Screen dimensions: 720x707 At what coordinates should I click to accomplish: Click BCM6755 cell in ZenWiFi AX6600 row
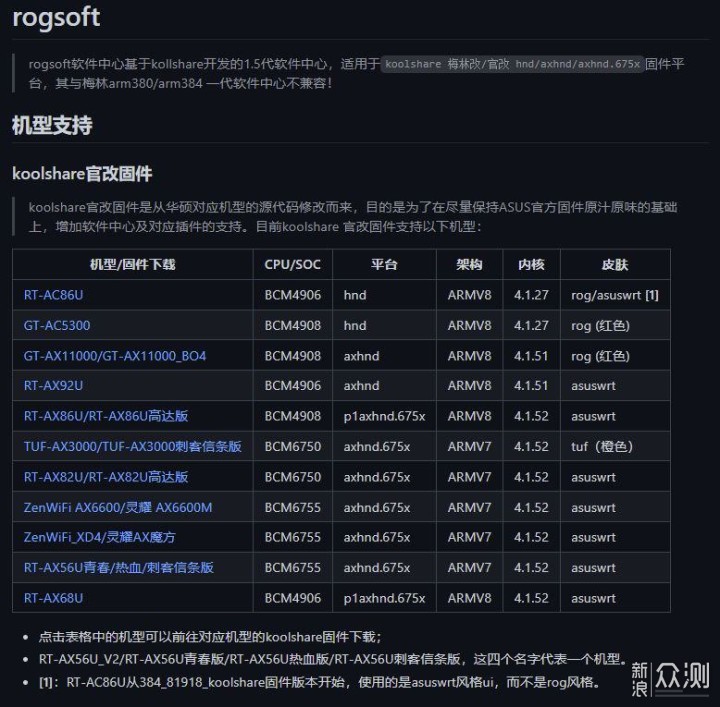coord(292,507)
